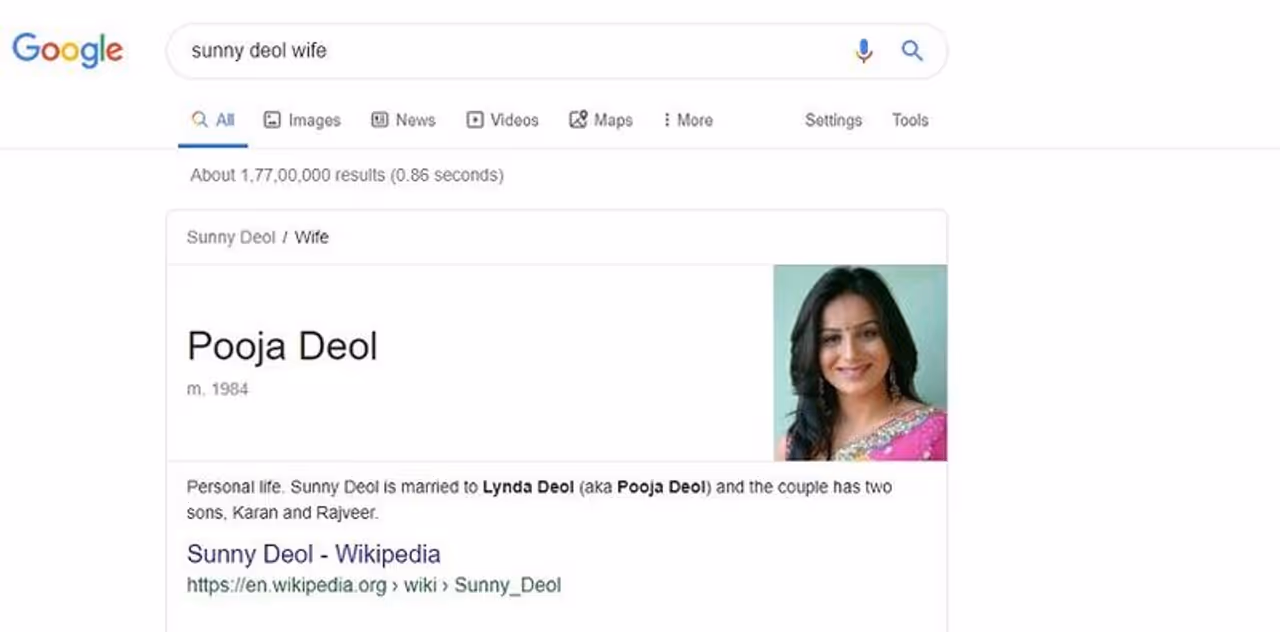This screenshot has height=632, width=1280.
Task: Open the News tab
Action: pyautogui.click(x=403, y=120)
